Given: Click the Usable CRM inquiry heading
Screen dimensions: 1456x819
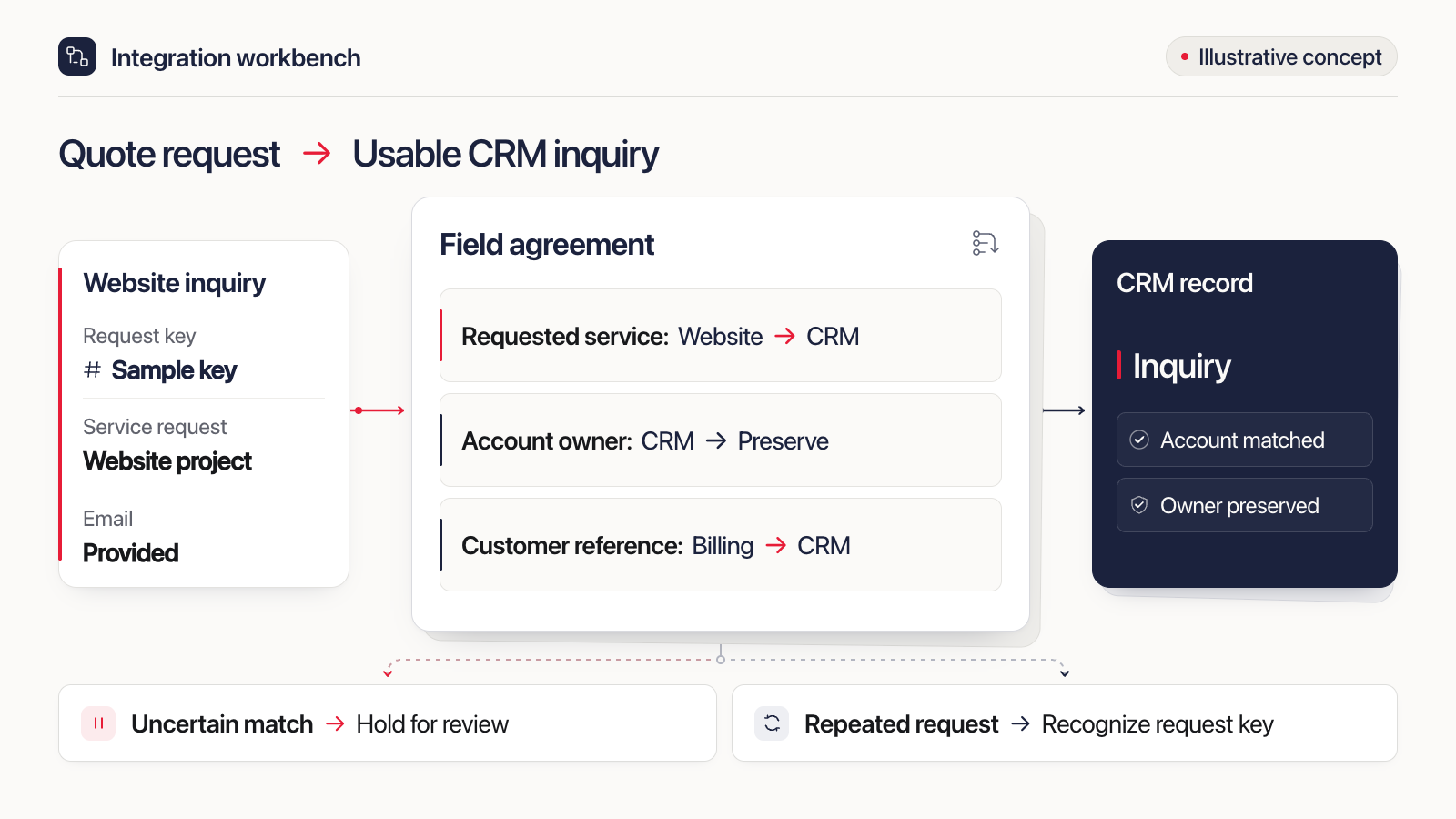Looking at the screenshot, I should click(x=505, y=154).
